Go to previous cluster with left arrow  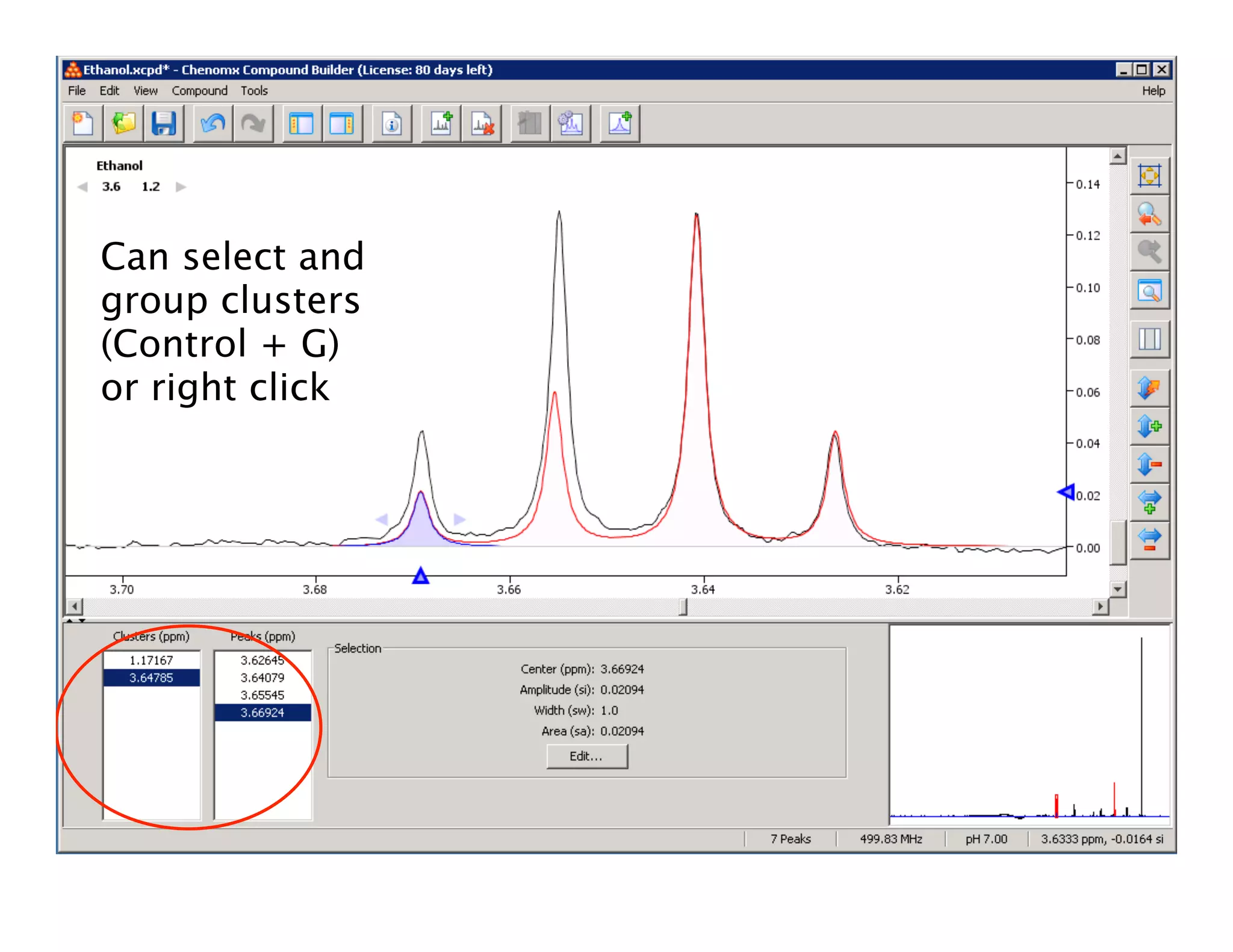coord(82,187)
